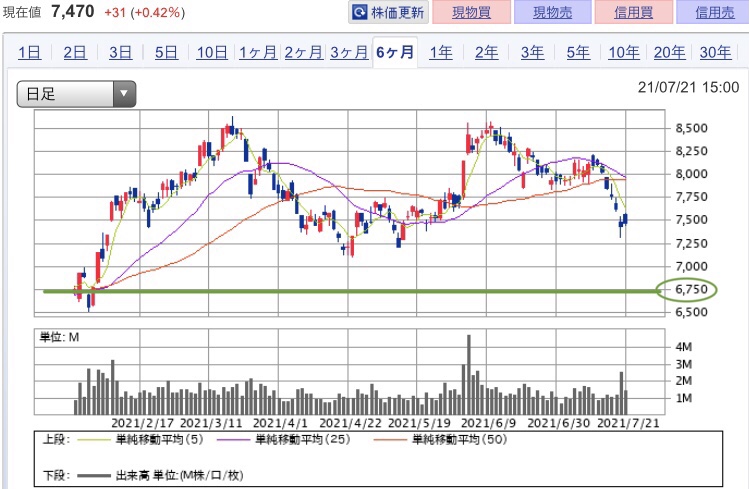This screenshot has height=489, width=749.
Task: Click the 1M volume axis label
Action: coord(684,398)
